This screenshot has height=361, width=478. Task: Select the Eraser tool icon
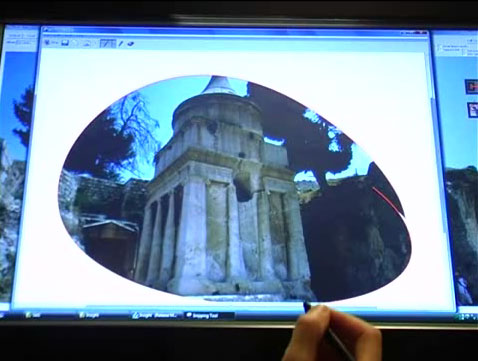tap(131, 43)
